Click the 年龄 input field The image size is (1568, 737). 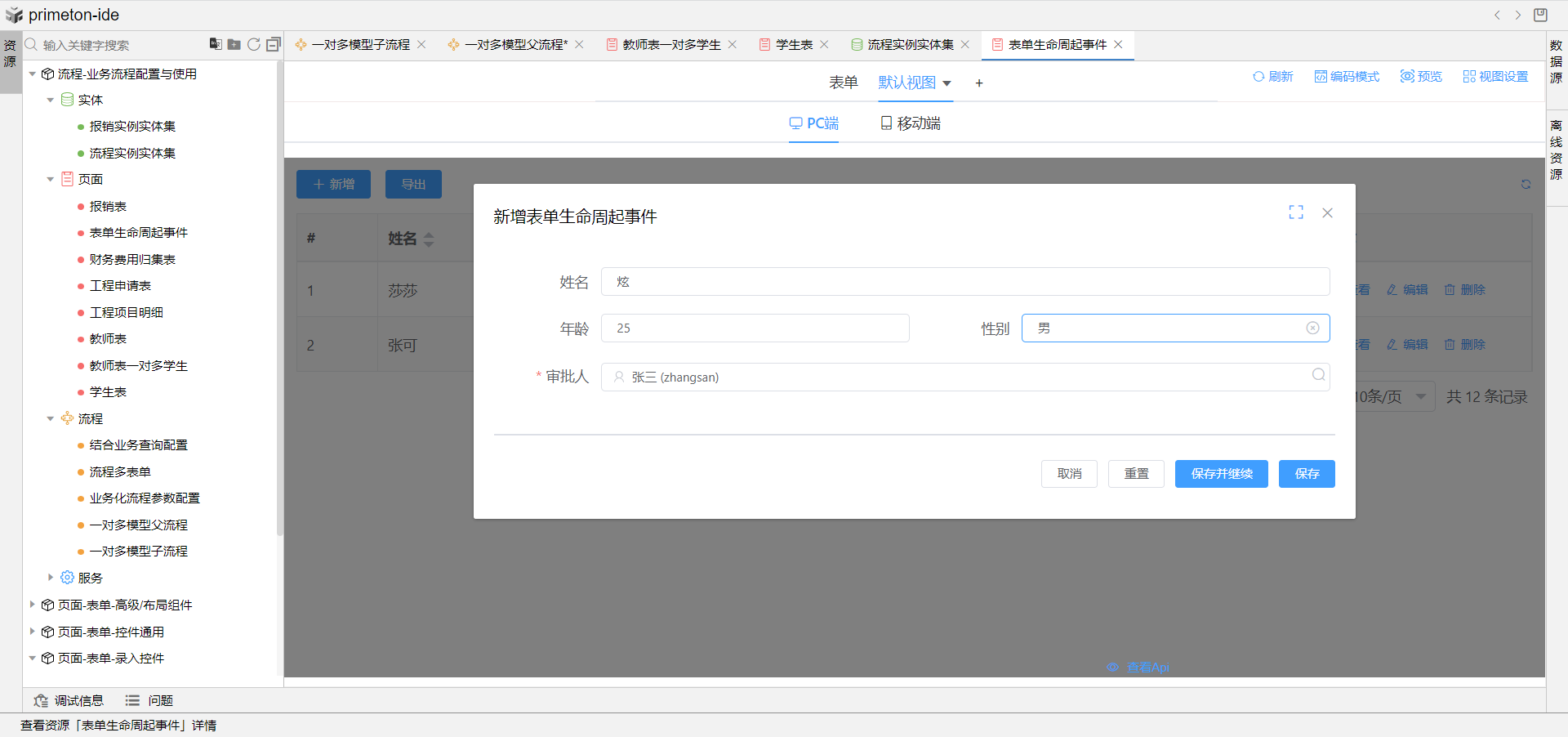tap(755, 328)
